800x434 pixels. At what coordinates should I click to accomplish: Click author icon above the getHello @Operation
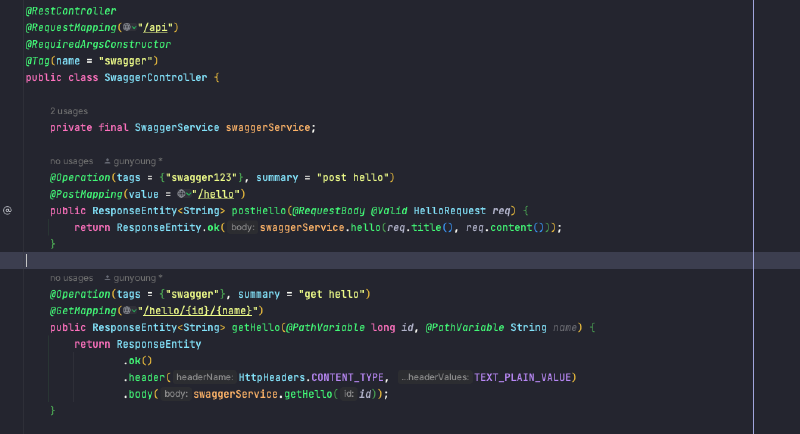point(108,277)
